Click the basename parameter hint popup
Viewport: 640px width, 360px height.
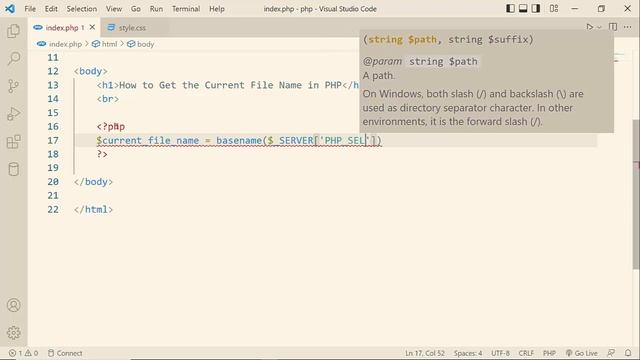pos(486,81)
